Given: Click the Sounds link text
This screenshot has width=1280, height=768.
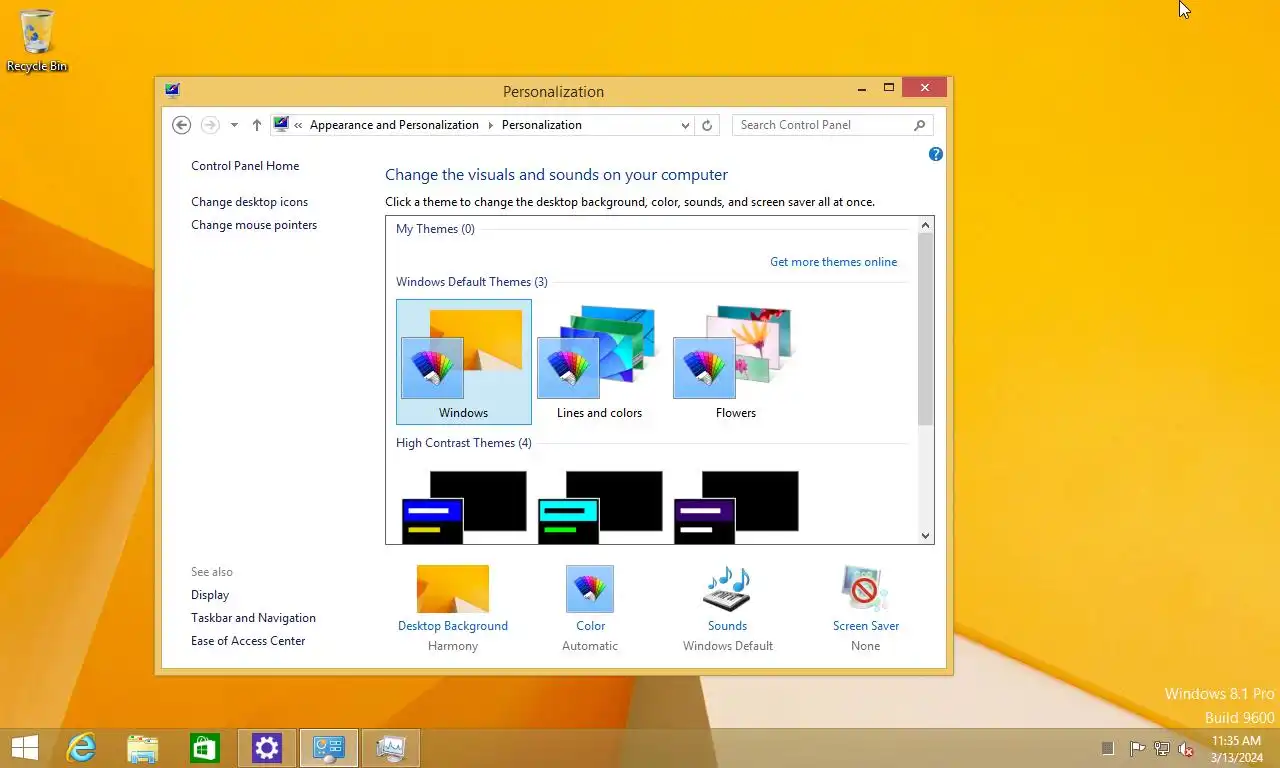Looking at the screenshot, I should tap(727, 626).
